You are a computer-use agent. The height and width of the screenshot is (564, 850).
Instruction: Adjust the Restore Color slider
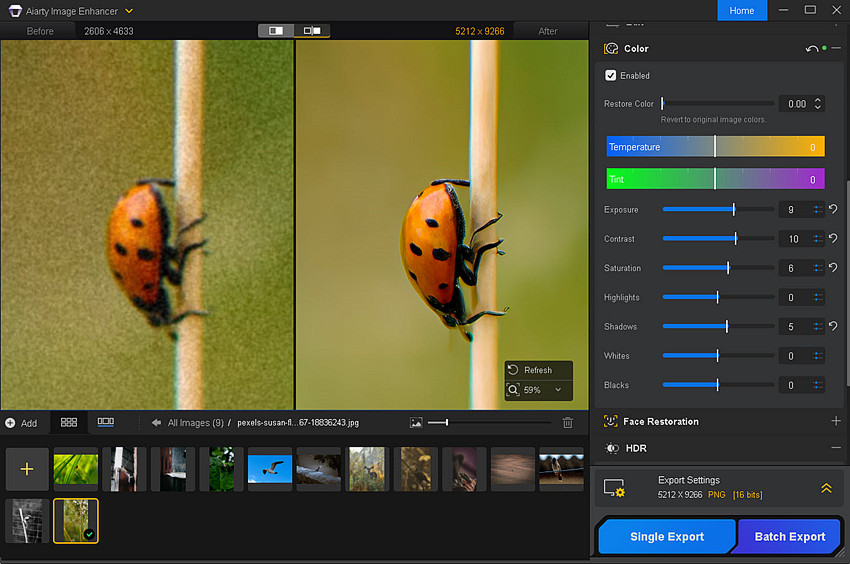718,103
